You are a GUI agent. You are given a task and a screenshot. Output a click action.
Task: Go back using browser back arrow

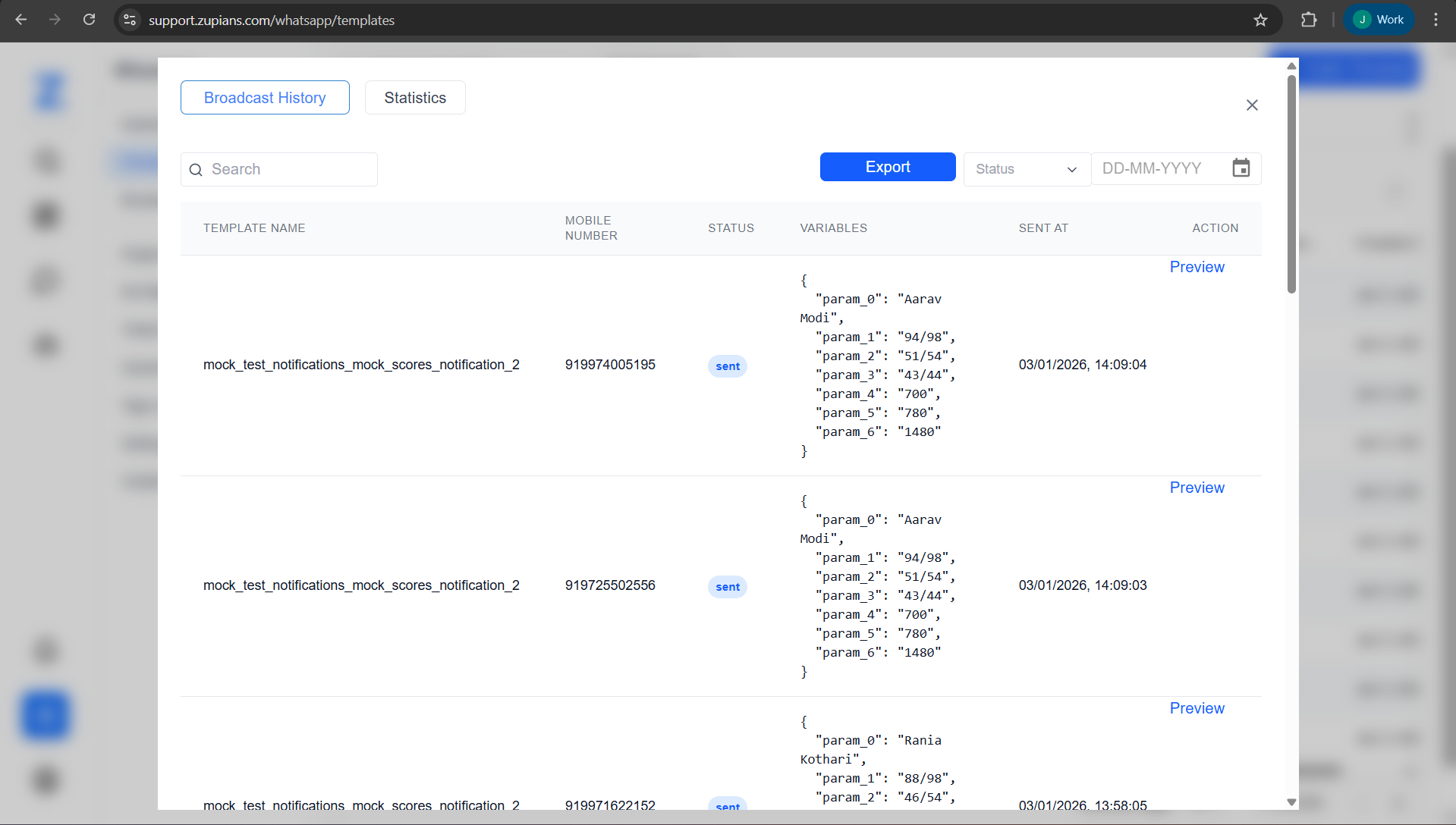coord(21,20)
